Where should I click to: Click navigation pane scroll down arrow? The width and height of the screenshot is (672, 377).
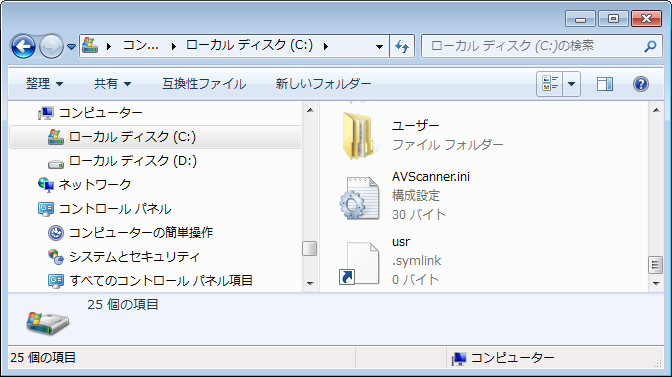click(310, 284)
